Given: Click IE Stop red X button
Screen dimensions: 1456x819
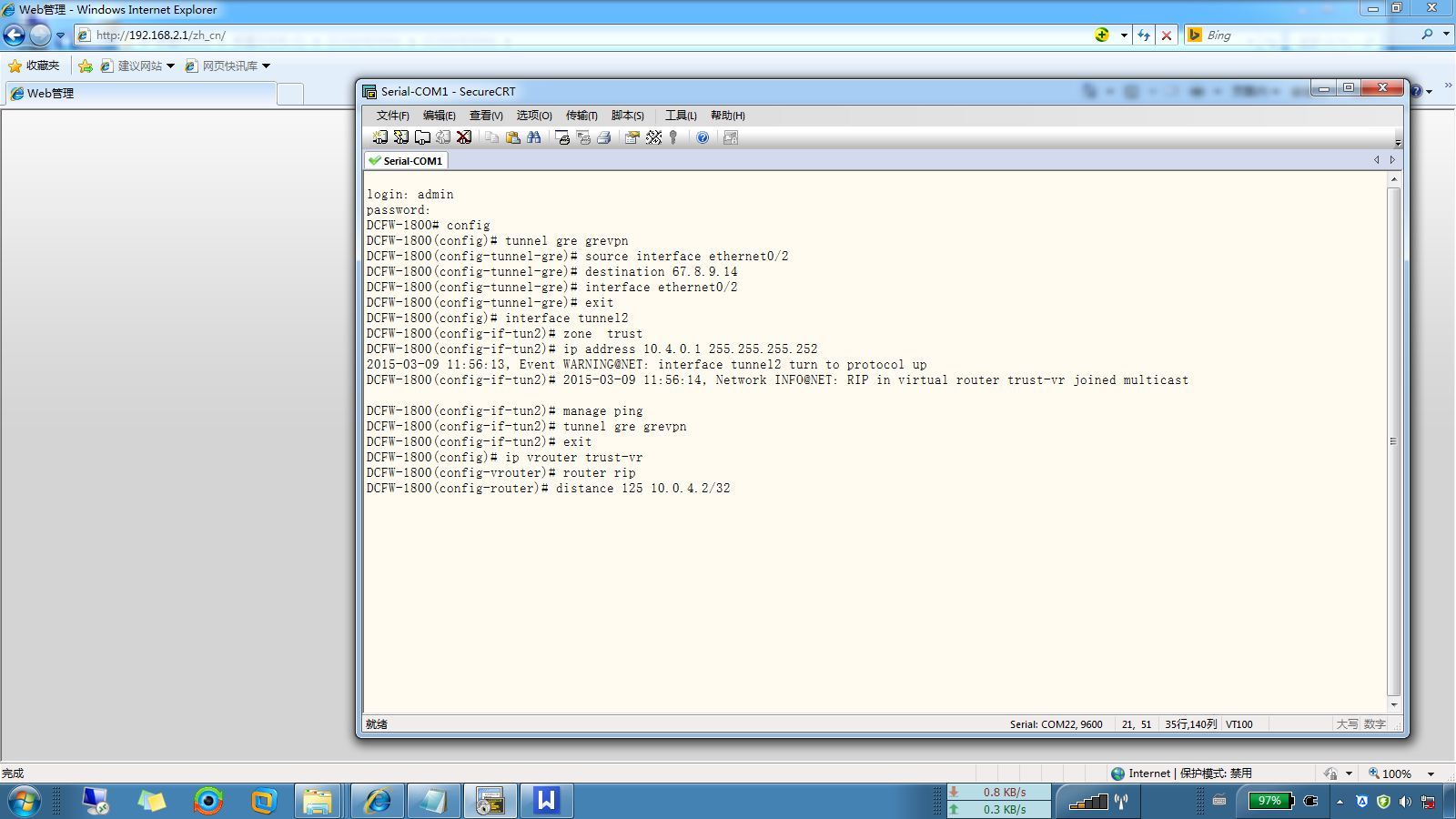Looking at the screenshot, I should (x=1167, y=35).
